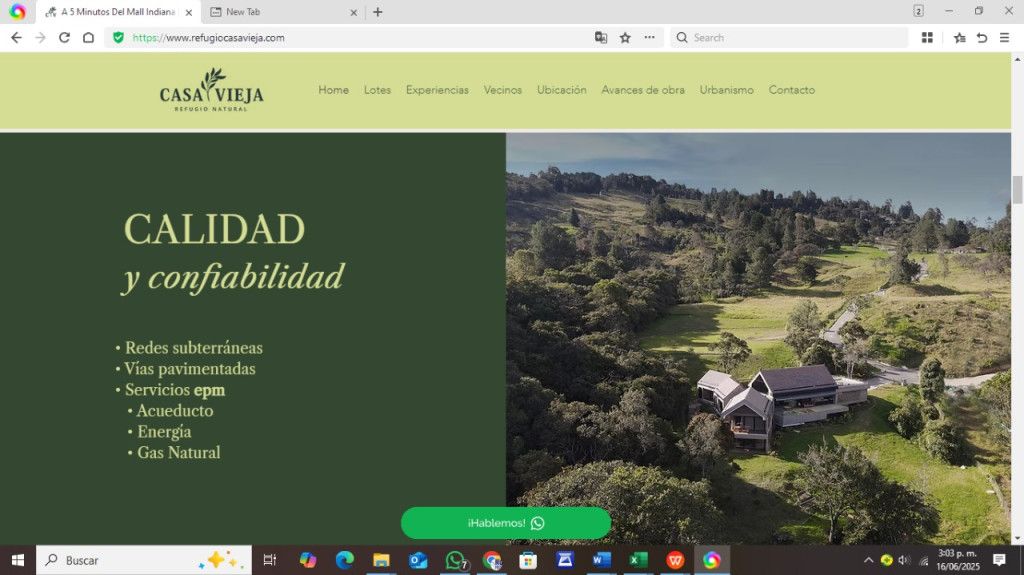1024x575 pixels.
Task: Open the Ubicación menu item
Action: pos(562,90)
